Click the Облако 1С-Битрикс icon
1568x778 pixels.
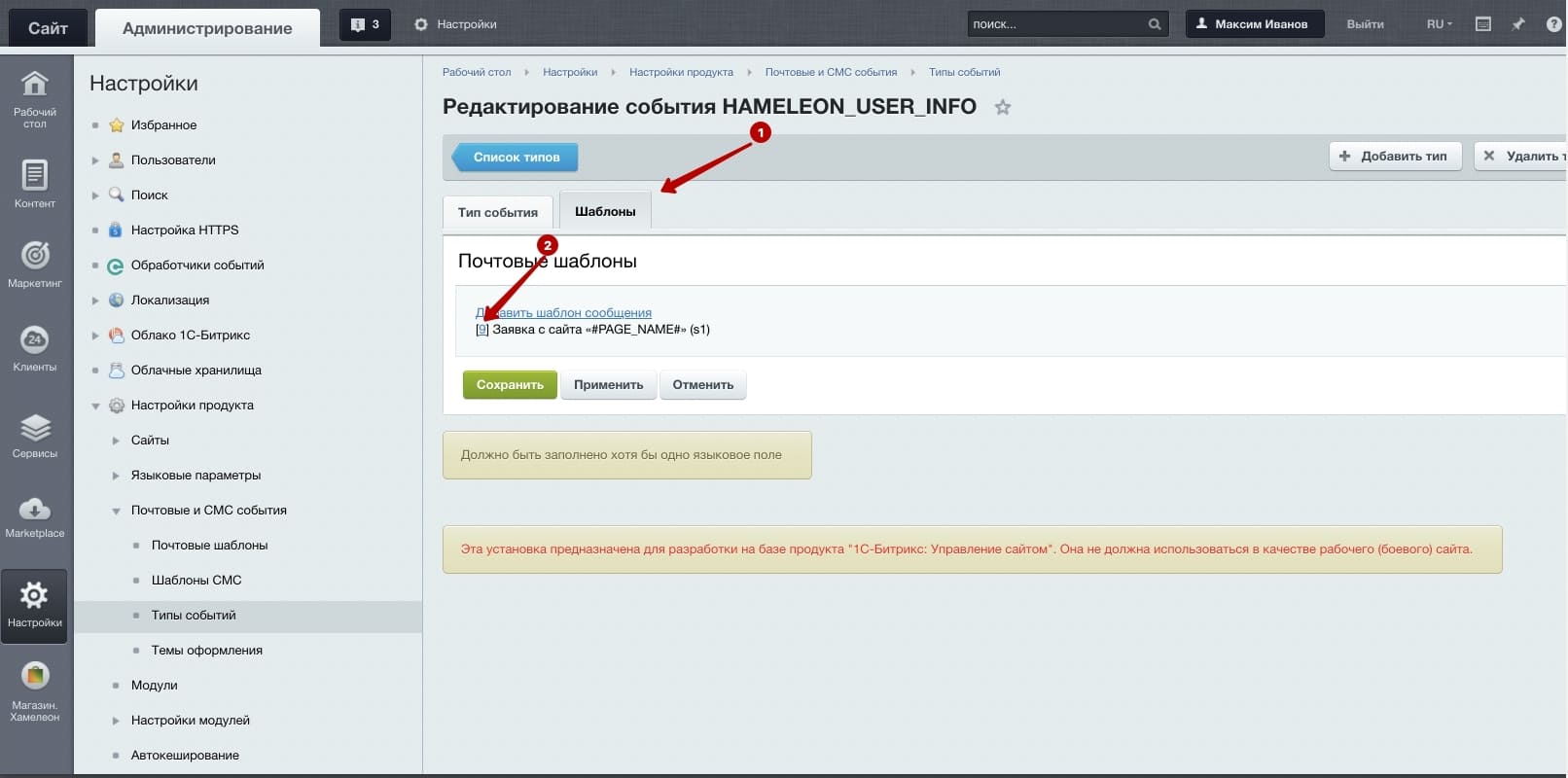click(117, 335)
